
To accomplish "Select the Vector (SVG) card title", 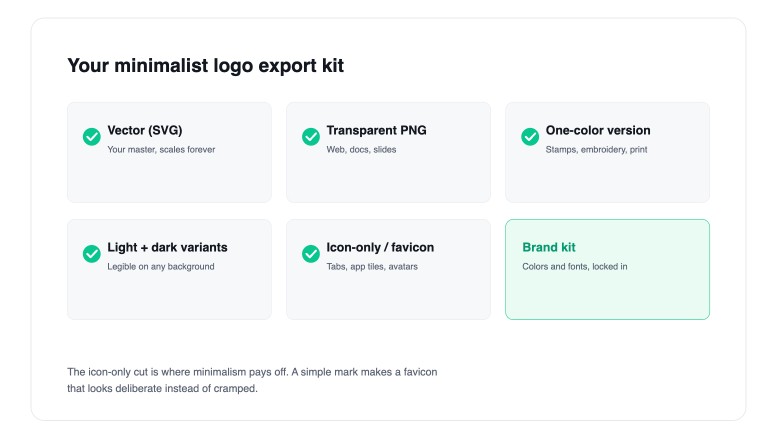I will pos(145,130).
